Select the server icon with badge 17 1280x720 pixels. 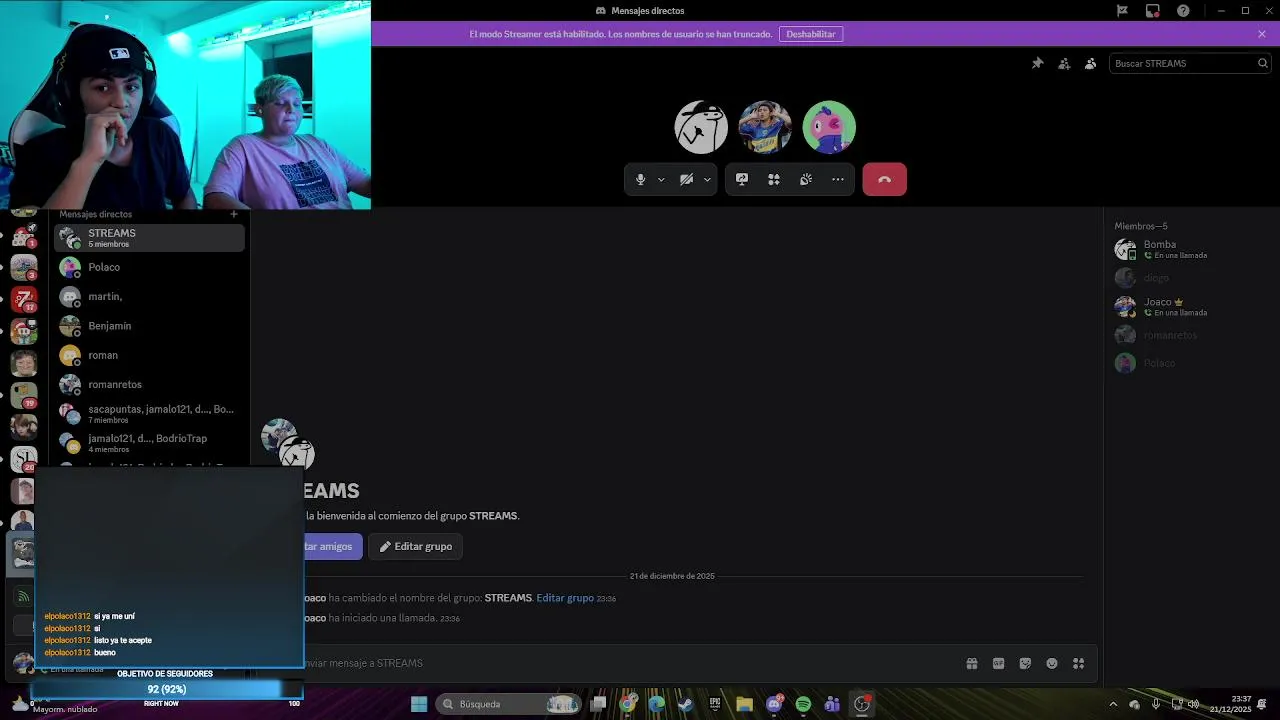(x=23, y=299)
